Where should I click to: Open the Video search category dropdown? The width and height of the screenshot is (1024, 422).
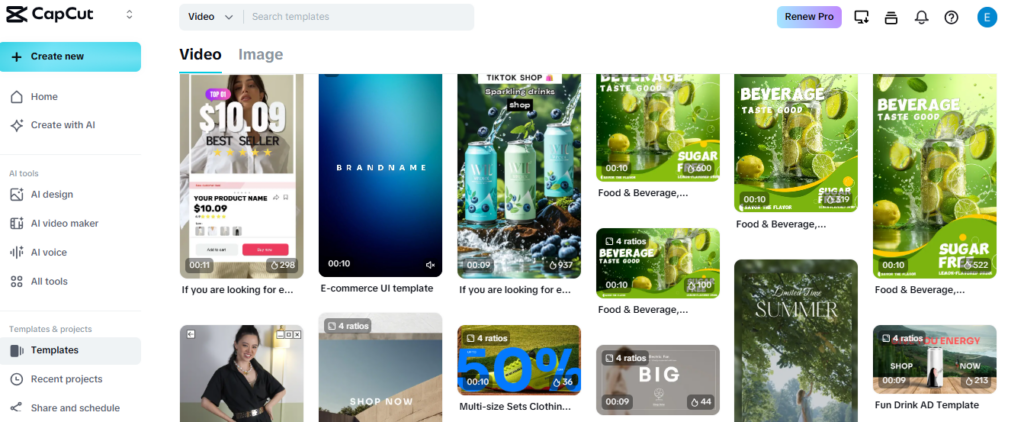click(x=210, y=17)
